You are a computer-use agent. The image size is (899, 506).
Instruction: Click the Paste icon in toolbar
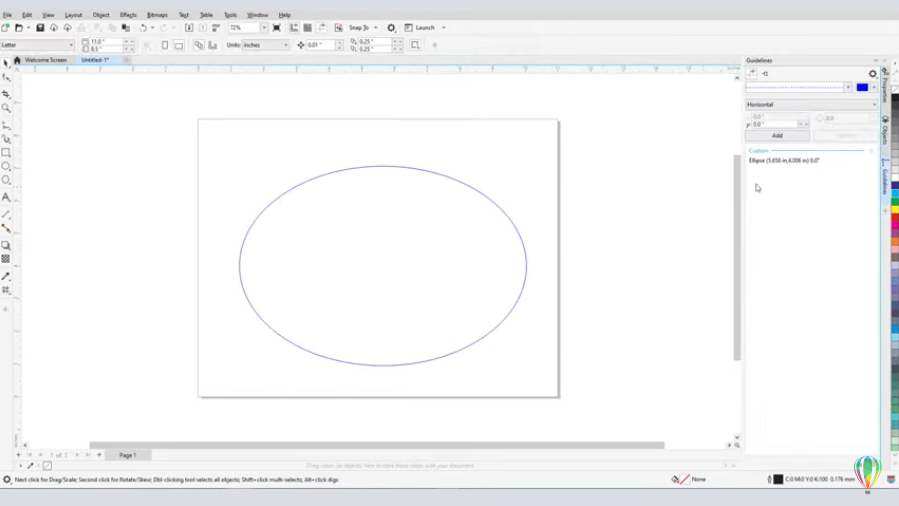126,28
